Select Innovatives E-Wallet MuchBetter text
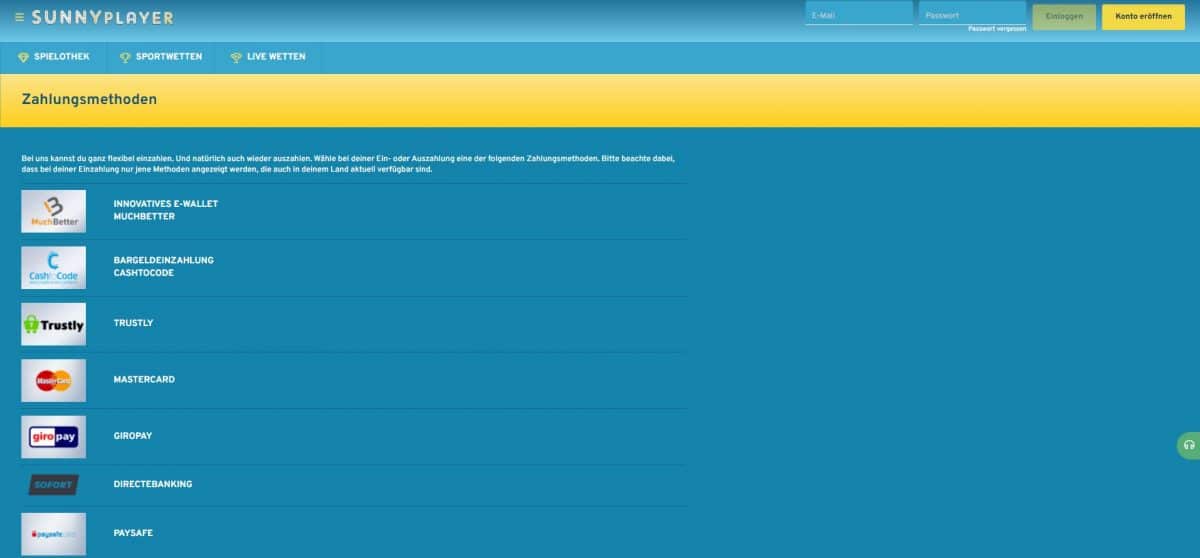 point(166,210)
